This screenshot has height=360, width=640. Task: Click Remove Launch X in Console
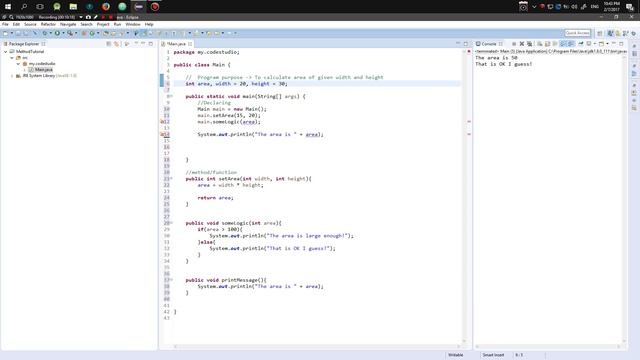(522, 44)
